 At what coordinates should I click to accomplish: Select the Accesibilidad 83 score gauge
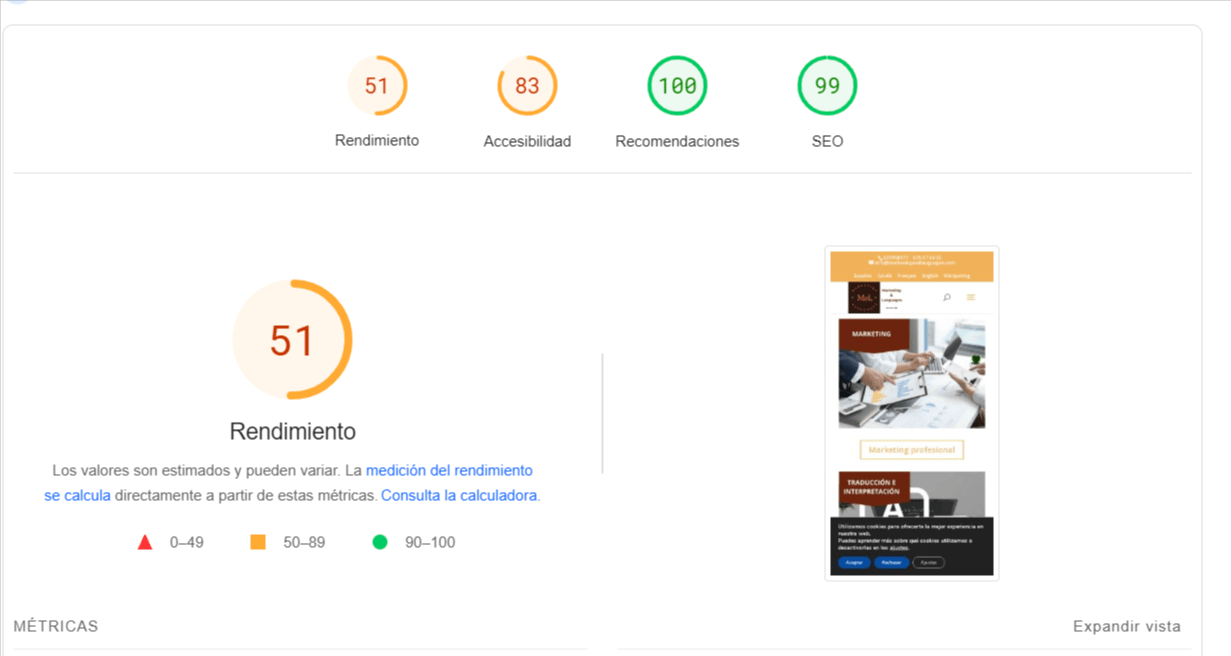tap(527, 86)
